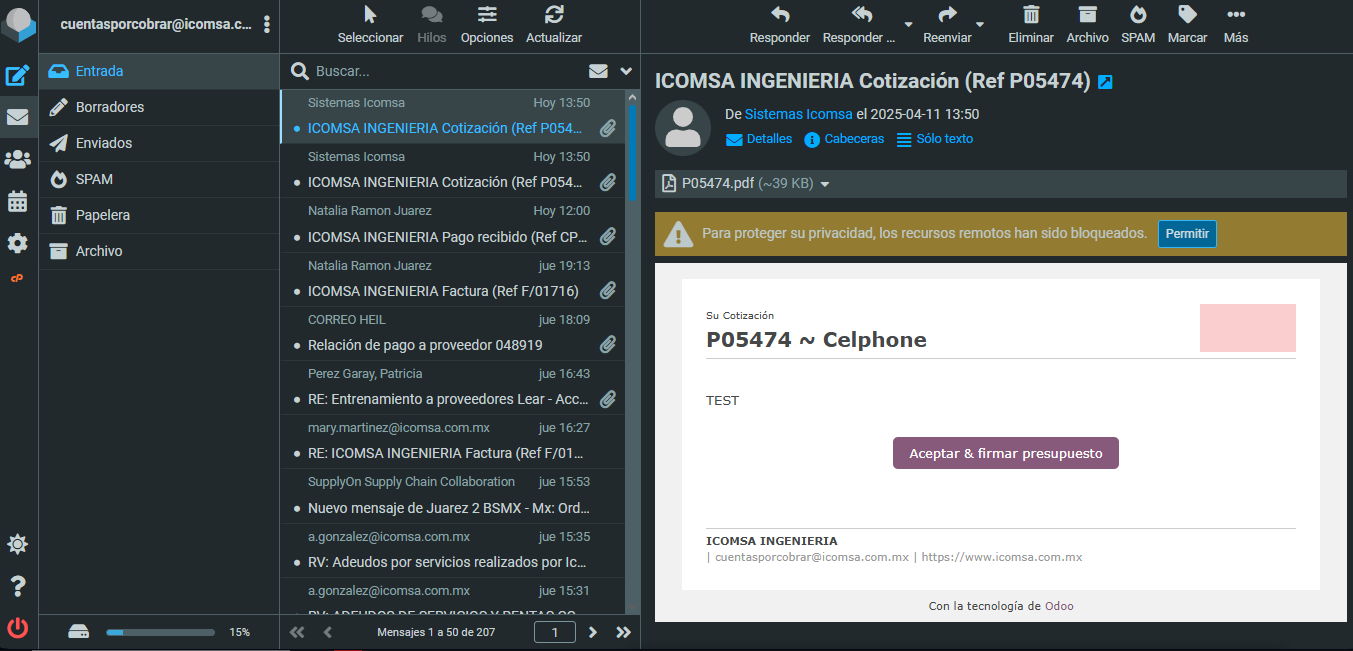Open the SPAM folder in the folder list
The height and width of the screenshot is (651, 1353).
click(x=159, y=179)
